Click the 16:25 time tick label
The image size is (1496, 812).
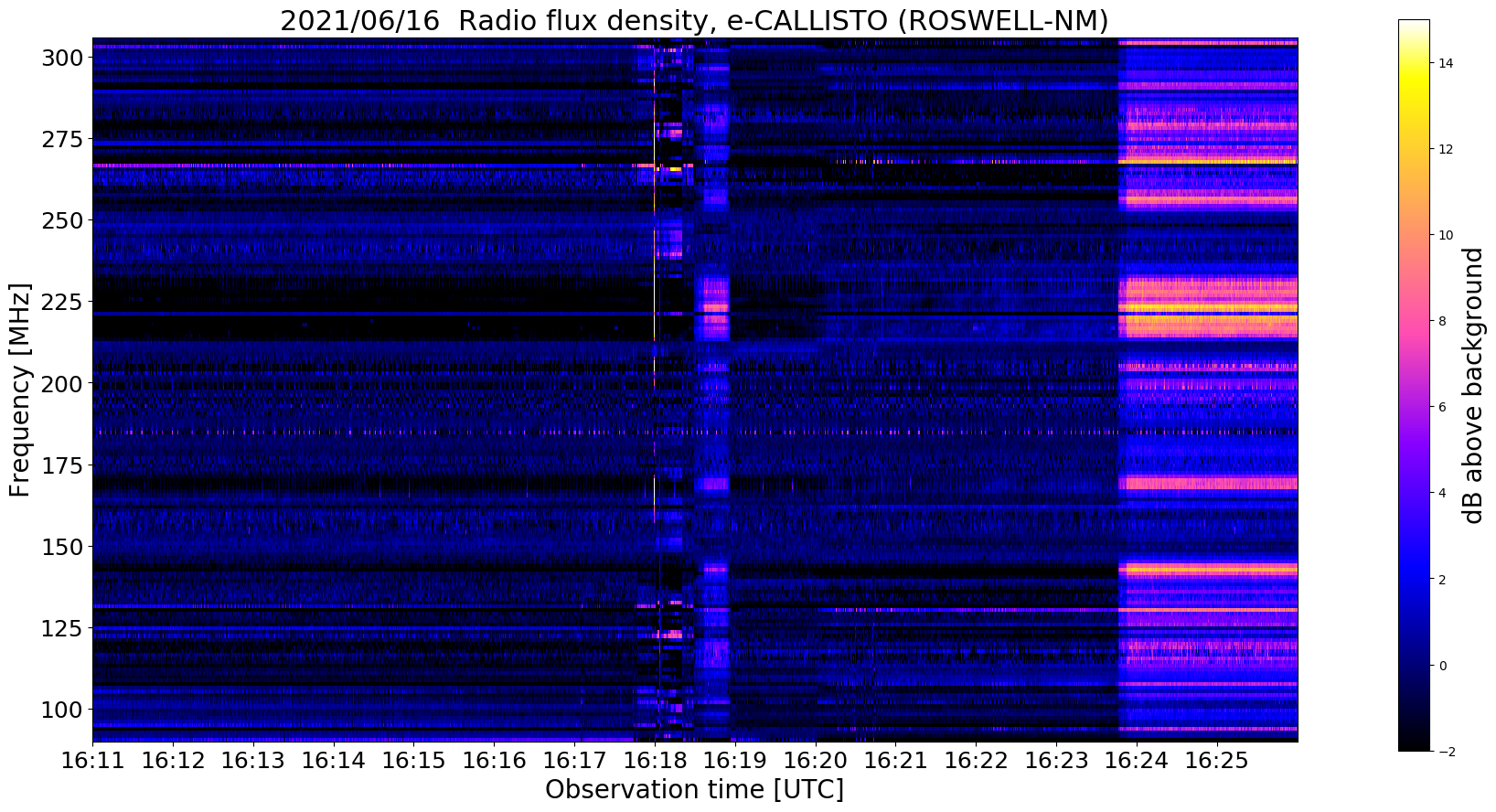click(x=1216, y=760)
